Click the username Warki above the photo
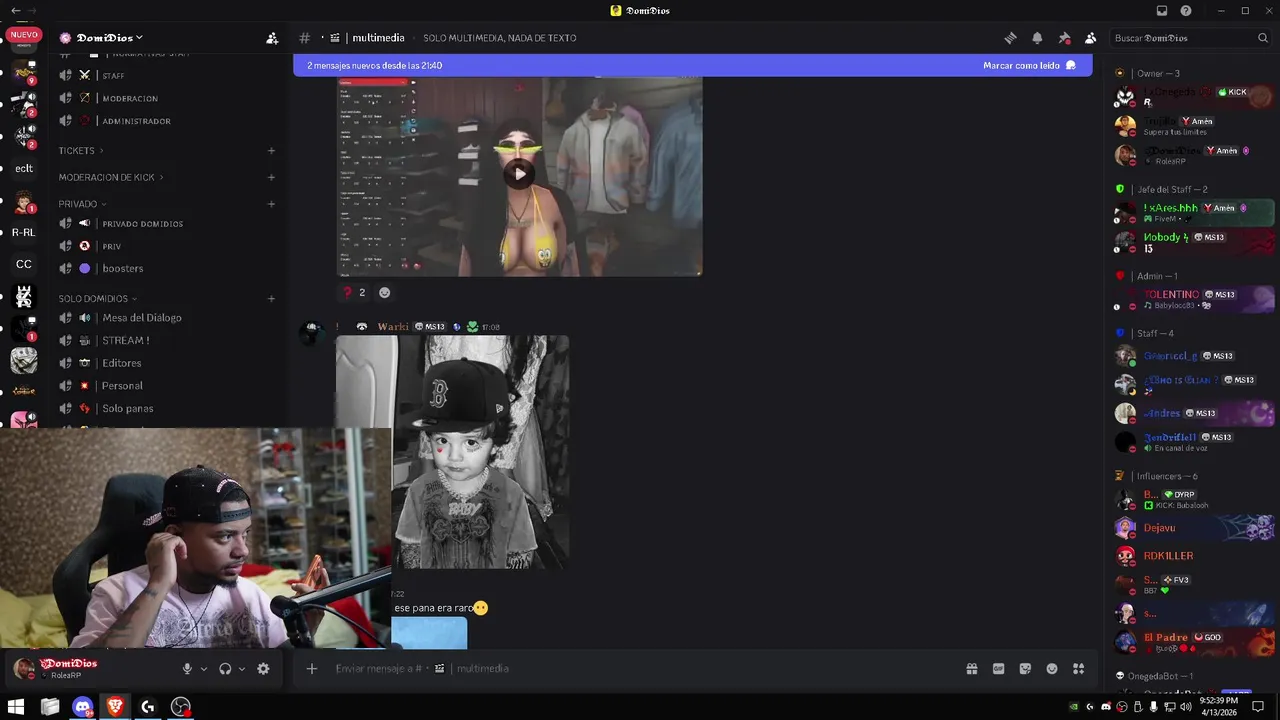This screenshot has height=720, width=1280. [393, 327]
